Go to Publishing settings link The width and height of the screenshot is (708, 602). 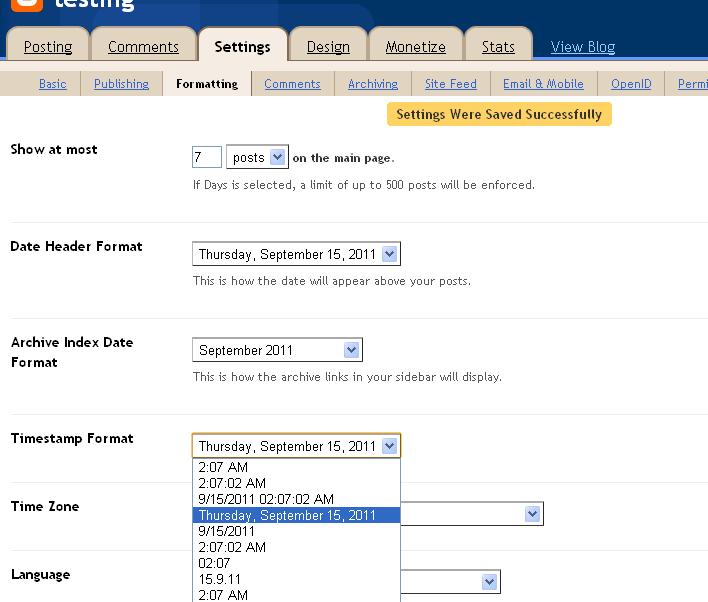tap(121, 84)
